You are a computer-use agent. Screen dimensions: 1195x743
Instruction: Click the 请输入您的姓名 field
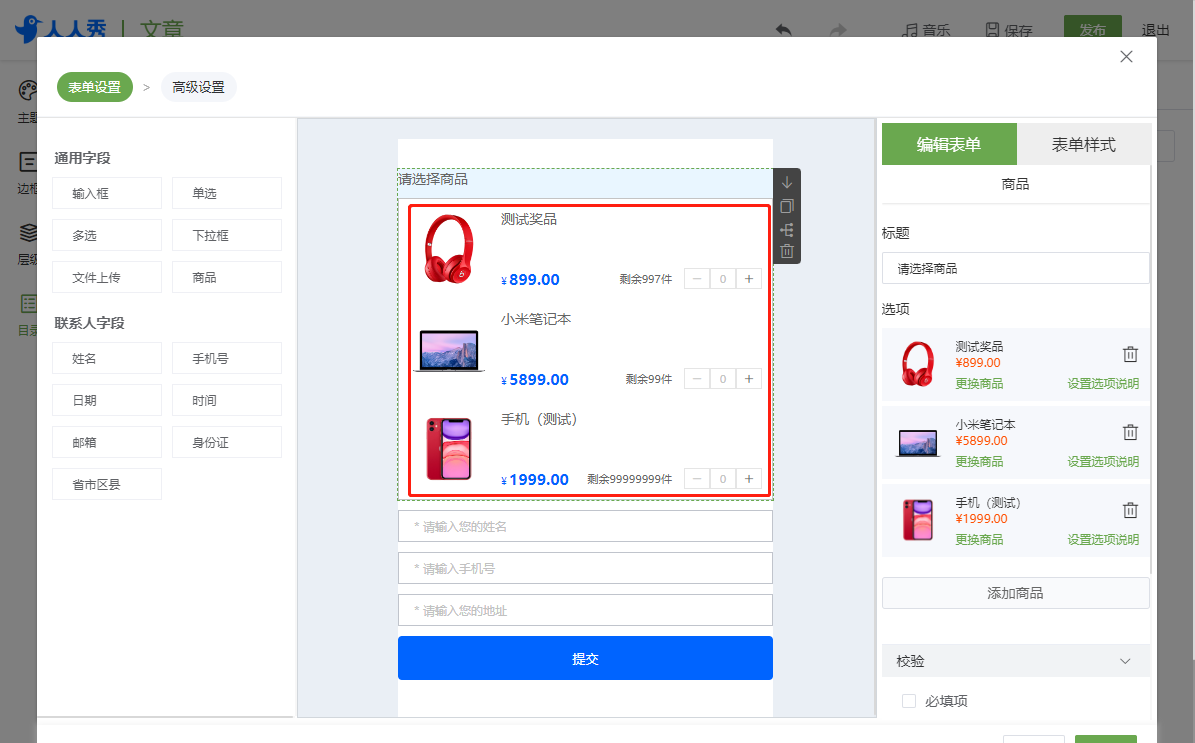[x=585, y=526]
